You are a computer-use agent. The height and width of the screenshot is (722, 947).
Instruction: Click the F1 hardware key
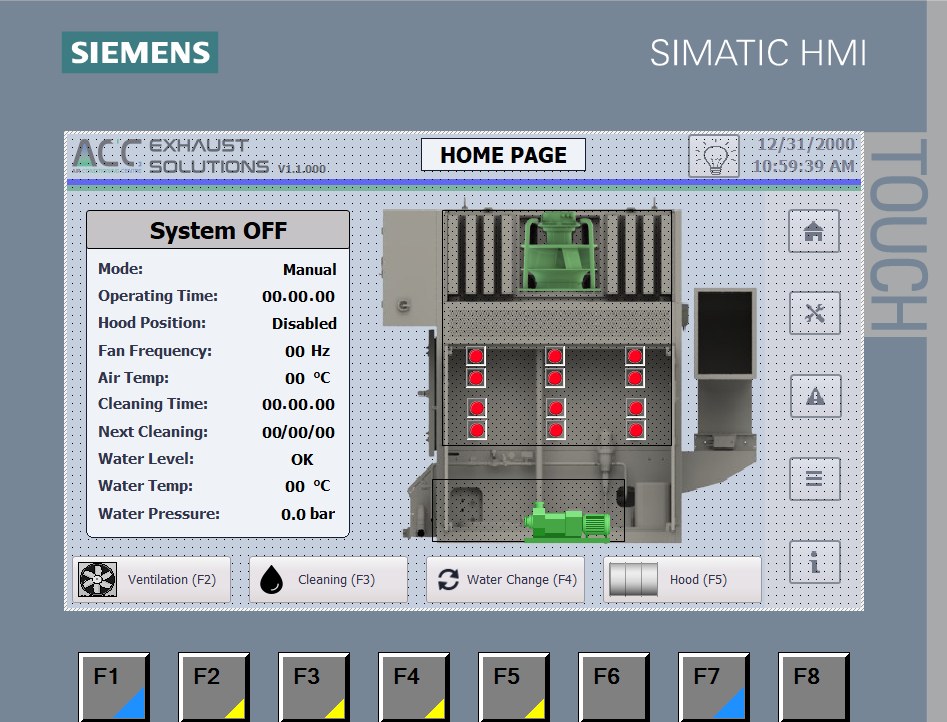(x=114, y=687)
